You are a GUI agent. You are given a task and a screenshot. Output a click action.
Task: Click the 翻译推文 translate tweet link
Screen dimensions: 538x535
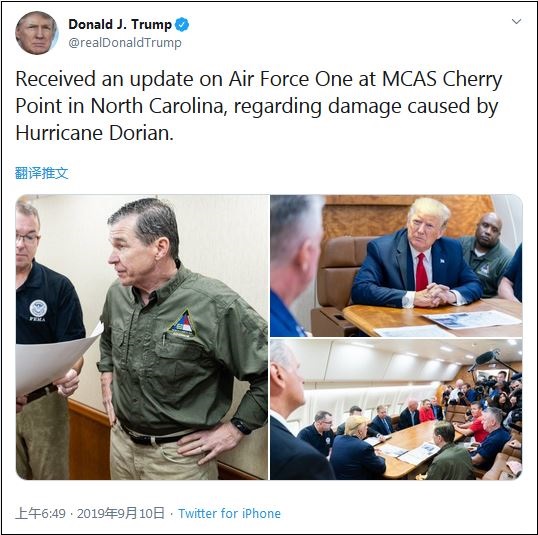click(x=42, y=173)
